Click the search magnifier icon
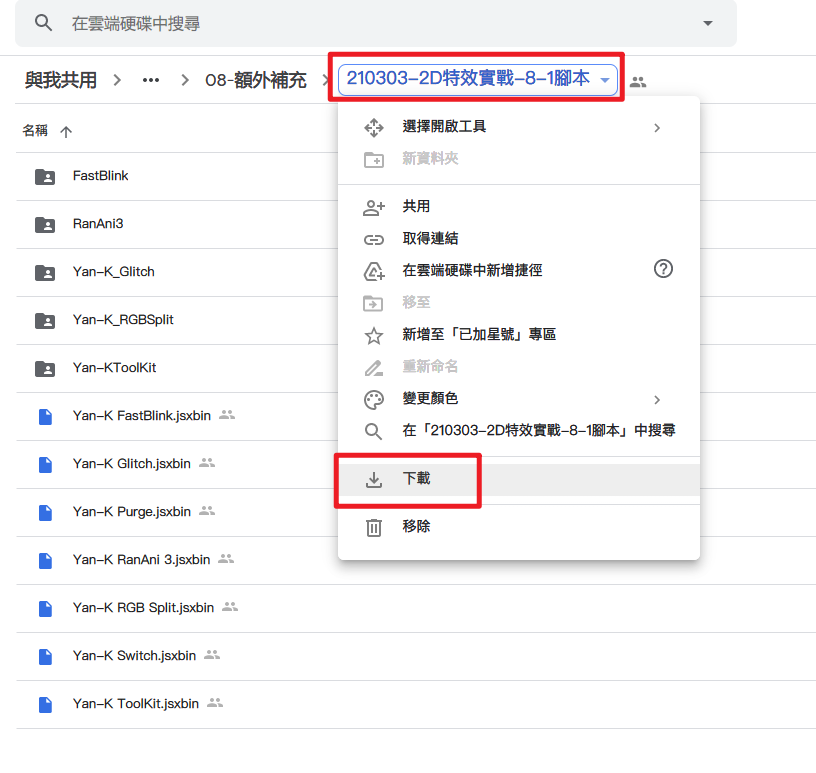 [43, 23]
